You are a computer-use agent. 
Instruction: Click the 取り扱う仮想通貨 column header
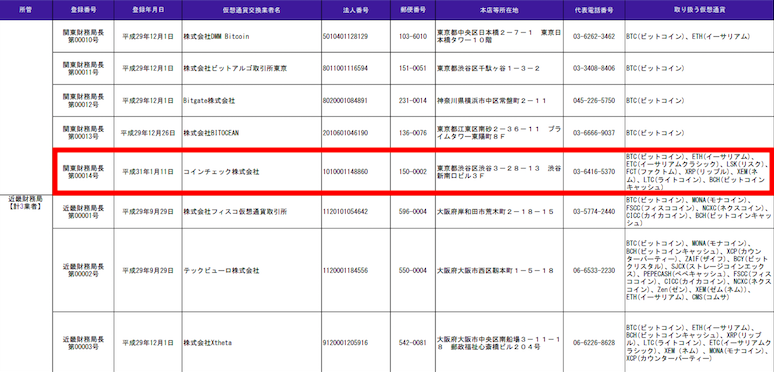[x=699, y=10]
